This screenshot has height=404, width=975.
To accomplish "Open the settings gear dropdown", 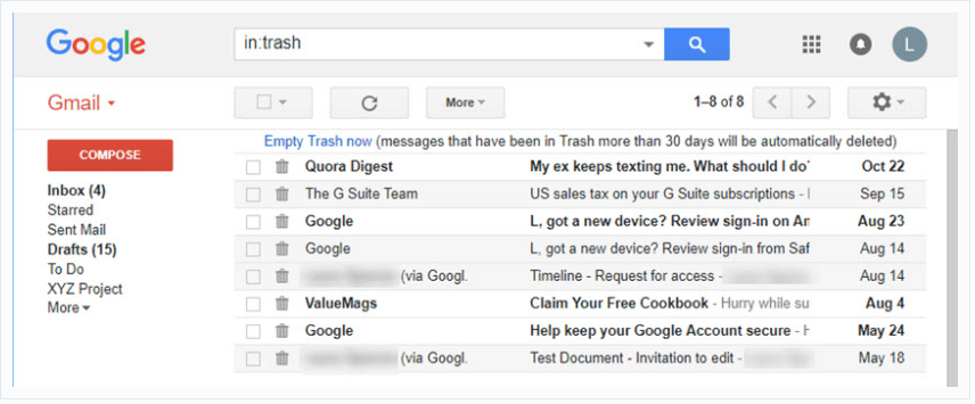I will pyautogui.click(x=887, y=103).
